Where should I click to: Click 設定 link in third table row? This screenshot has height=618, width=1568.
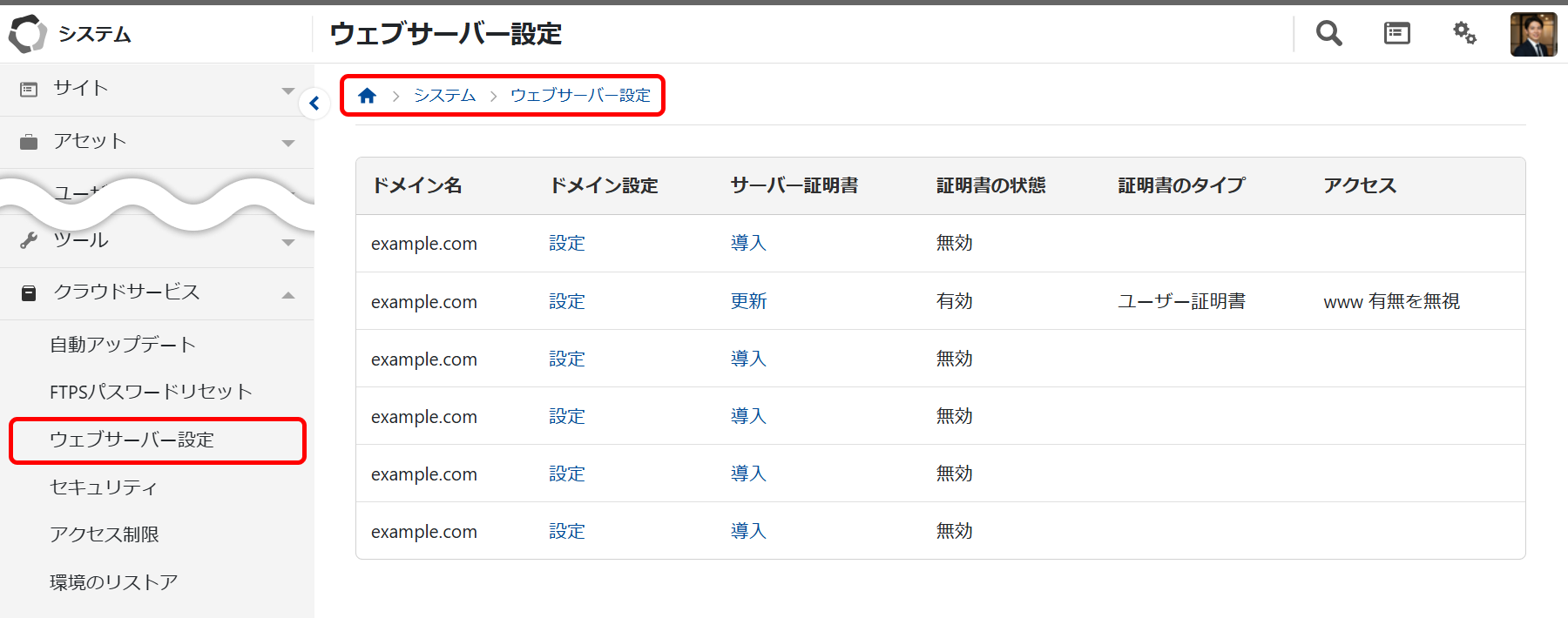click(567, 359)
